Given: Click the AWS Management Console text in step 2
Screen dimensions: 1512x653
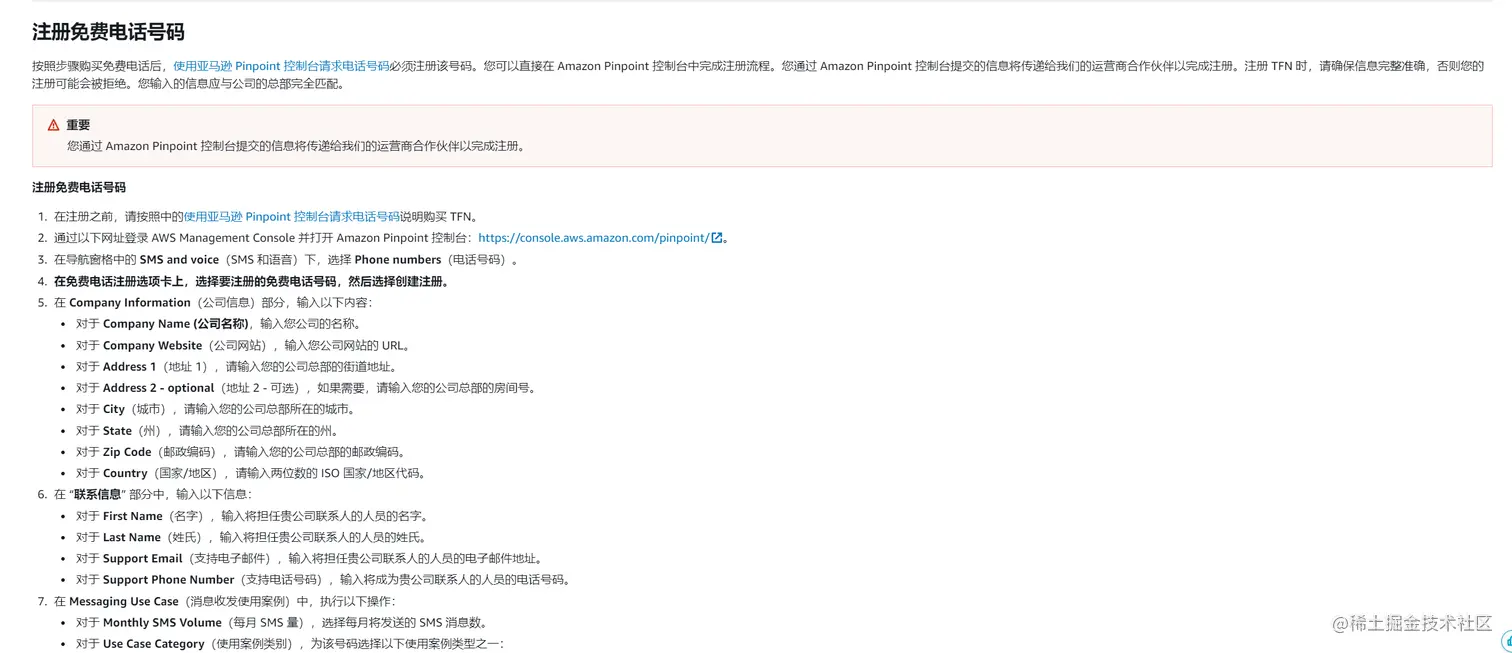Looking at the screenshot, I should click(x=223, y=238).
